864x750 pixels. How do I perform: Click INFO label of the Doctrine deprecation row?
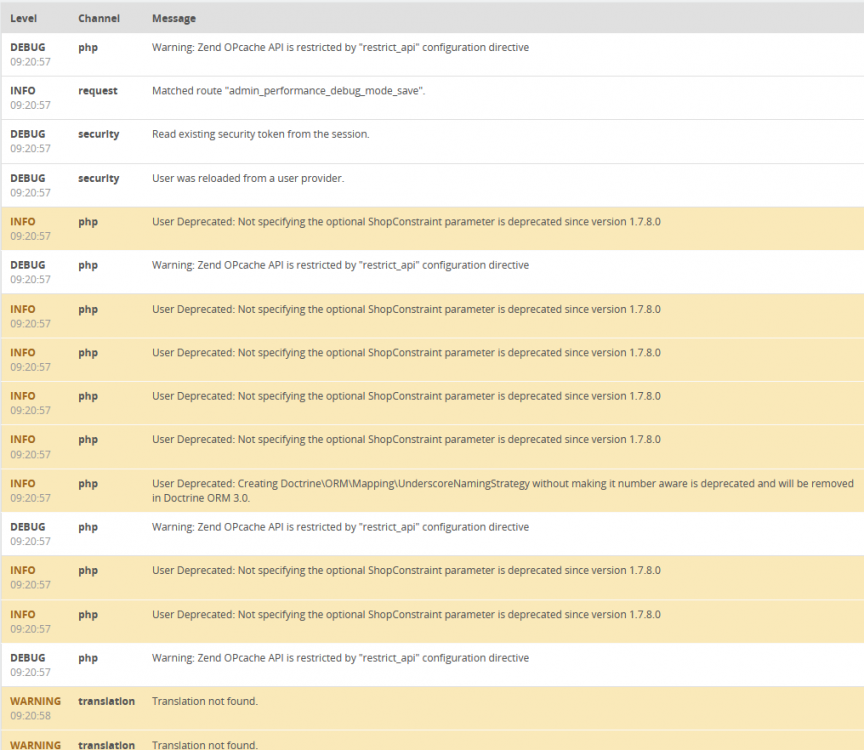22,484
